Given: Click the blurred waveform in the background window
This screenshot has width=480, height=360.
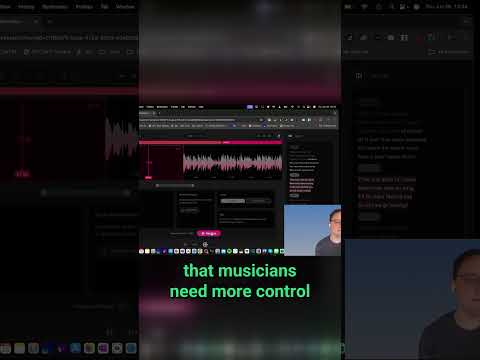Looking at the screenshot, I should coord(121,140).
